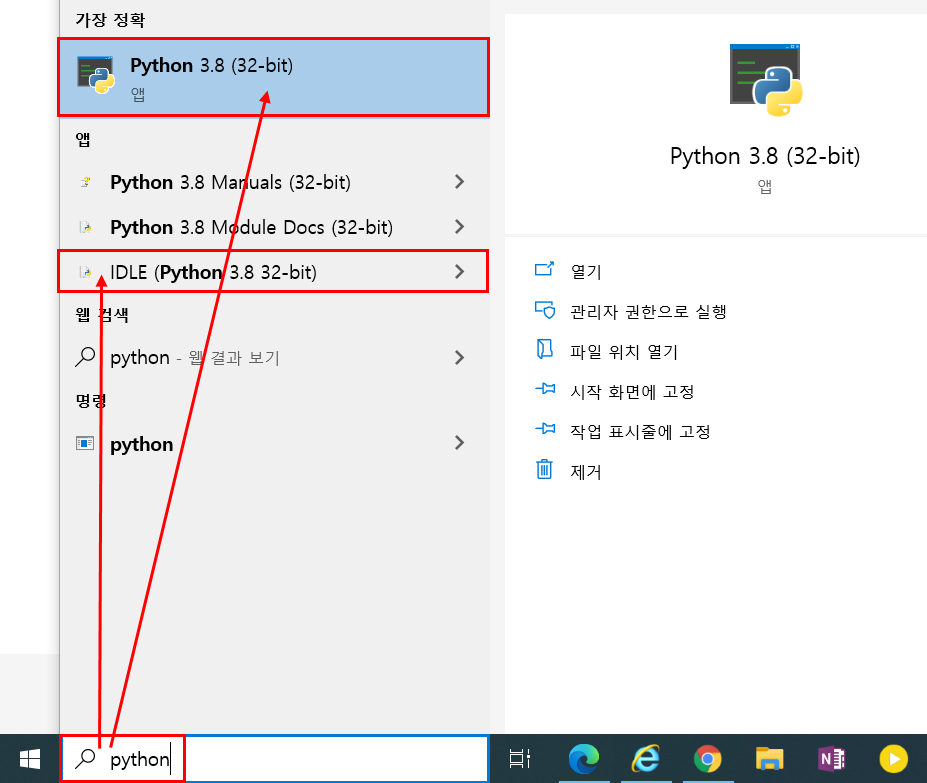This screenshot has width=927, height=783.
Task: Launch Google Chrome from taskbar
Action: [x=708, y=759]
